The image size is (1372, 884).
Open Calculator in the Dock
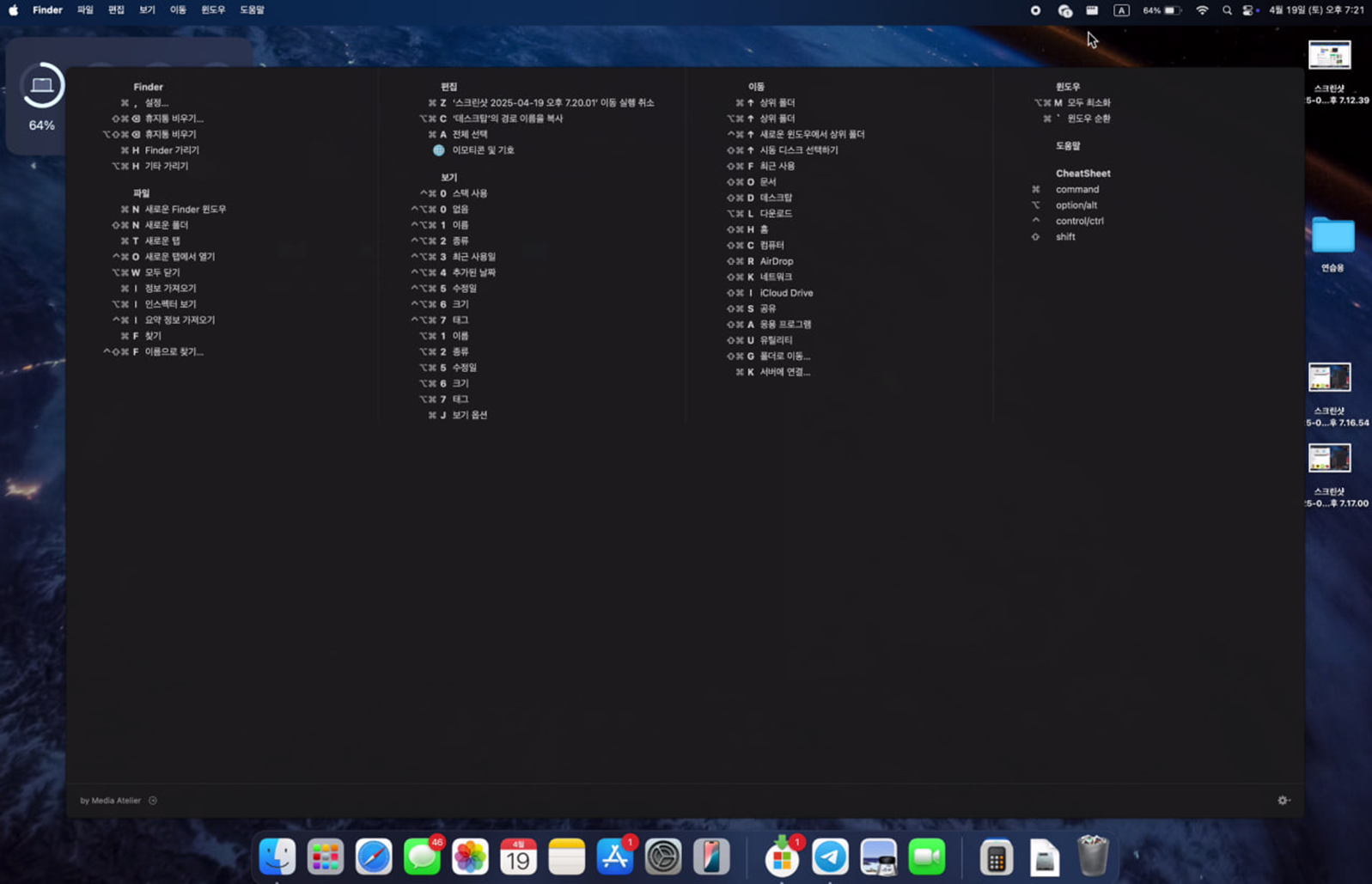point(997,857)
